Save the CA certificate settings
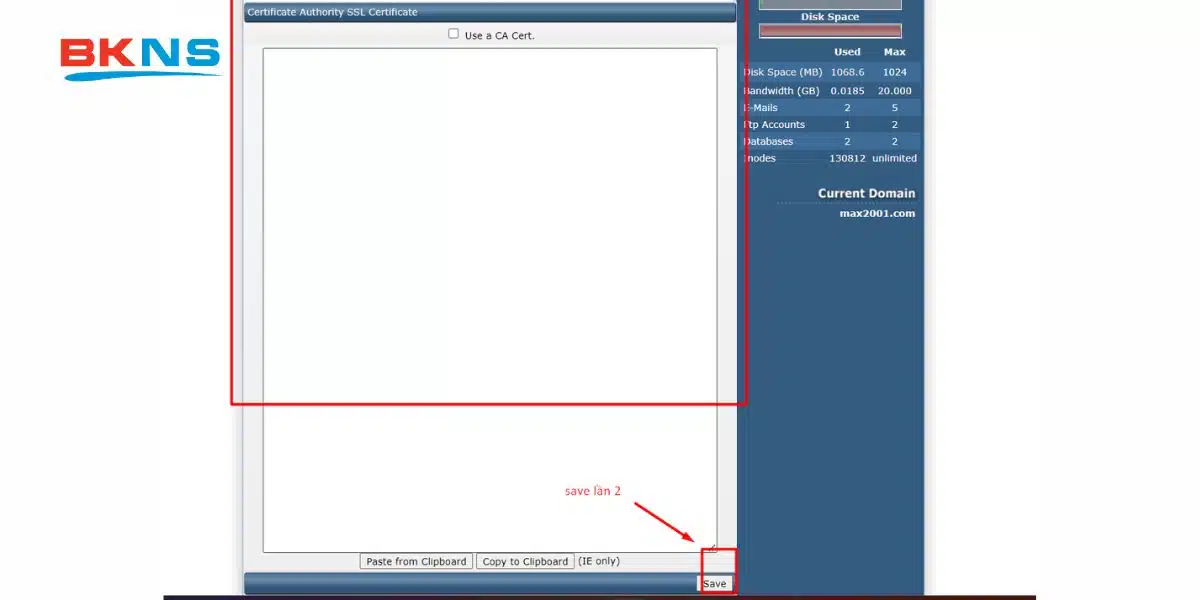This screenshot has width=1200, height=600. coord(714,583)
